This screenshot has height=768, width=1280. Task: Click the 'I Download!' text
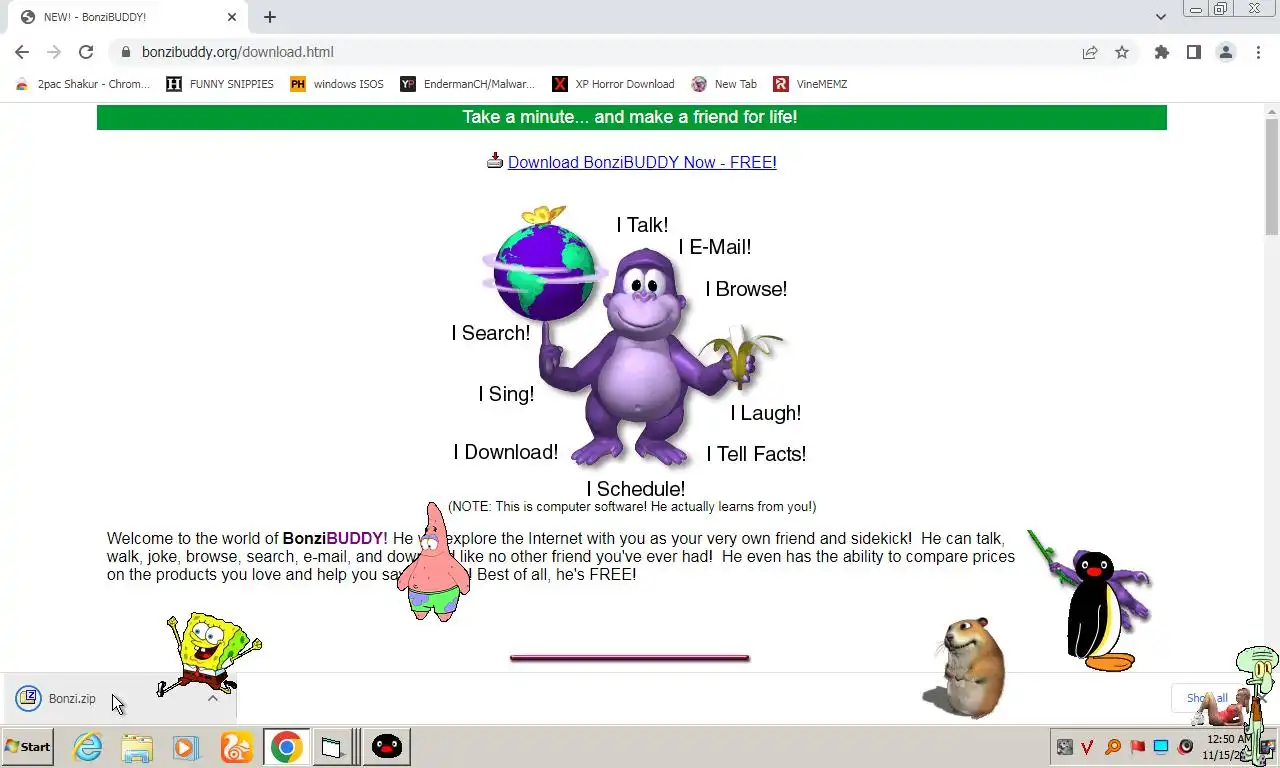click(x=506, y=452)
